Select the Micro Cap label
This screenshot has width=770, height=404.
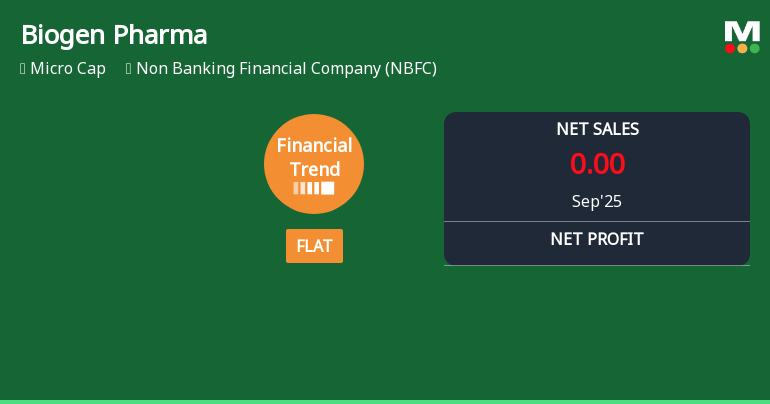tap(68, 69)
